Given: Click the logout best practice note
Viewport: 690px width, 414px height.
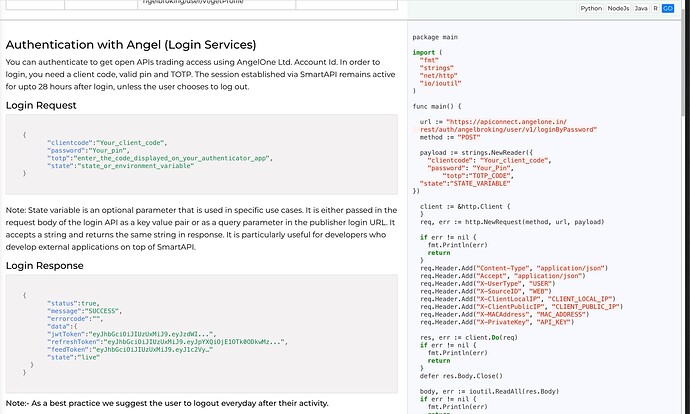Looking at the screenshot, I should (x=167, y=403).
